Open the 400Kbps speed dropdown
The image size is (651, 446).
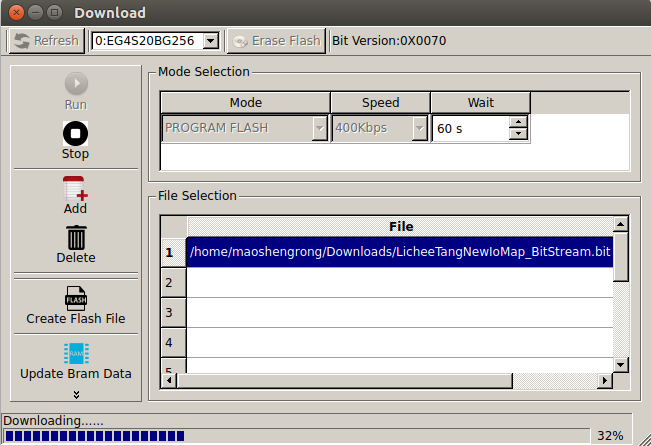pos(419,128)
